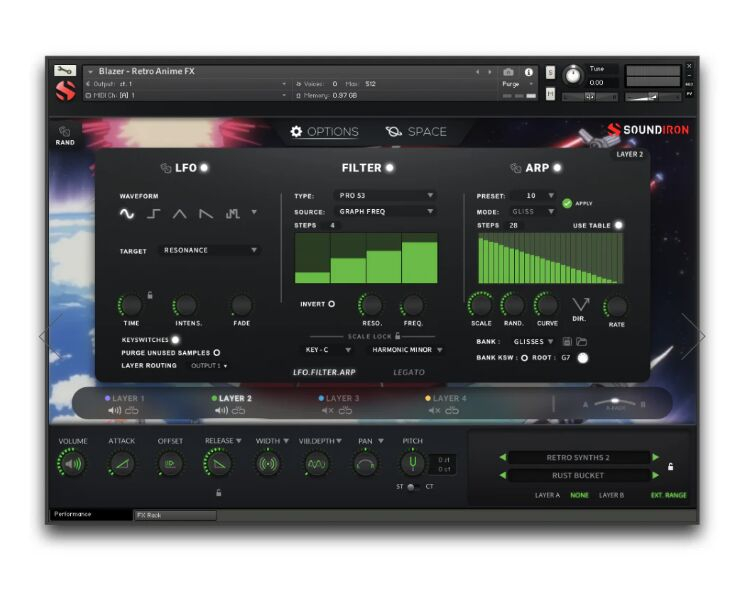This screenshot has width=729, height=599.
Task: Expand the Harmonic Minor scale dropdown
Action: (403, 350)
